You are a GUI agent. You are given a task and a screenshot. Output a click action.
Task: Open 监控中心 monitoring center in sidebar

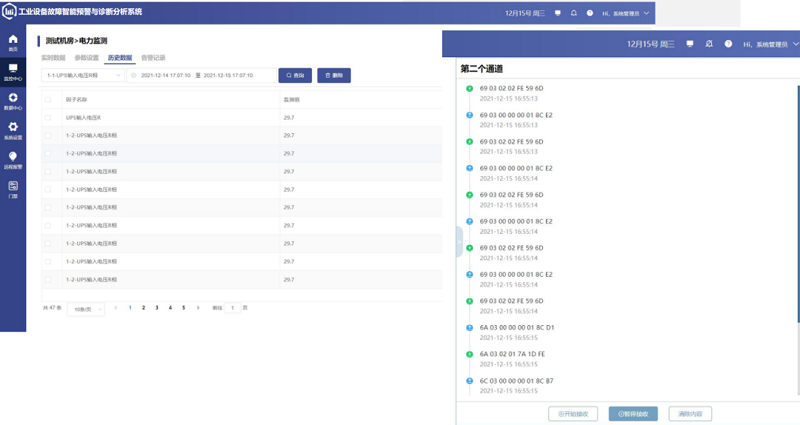[13, 71]
